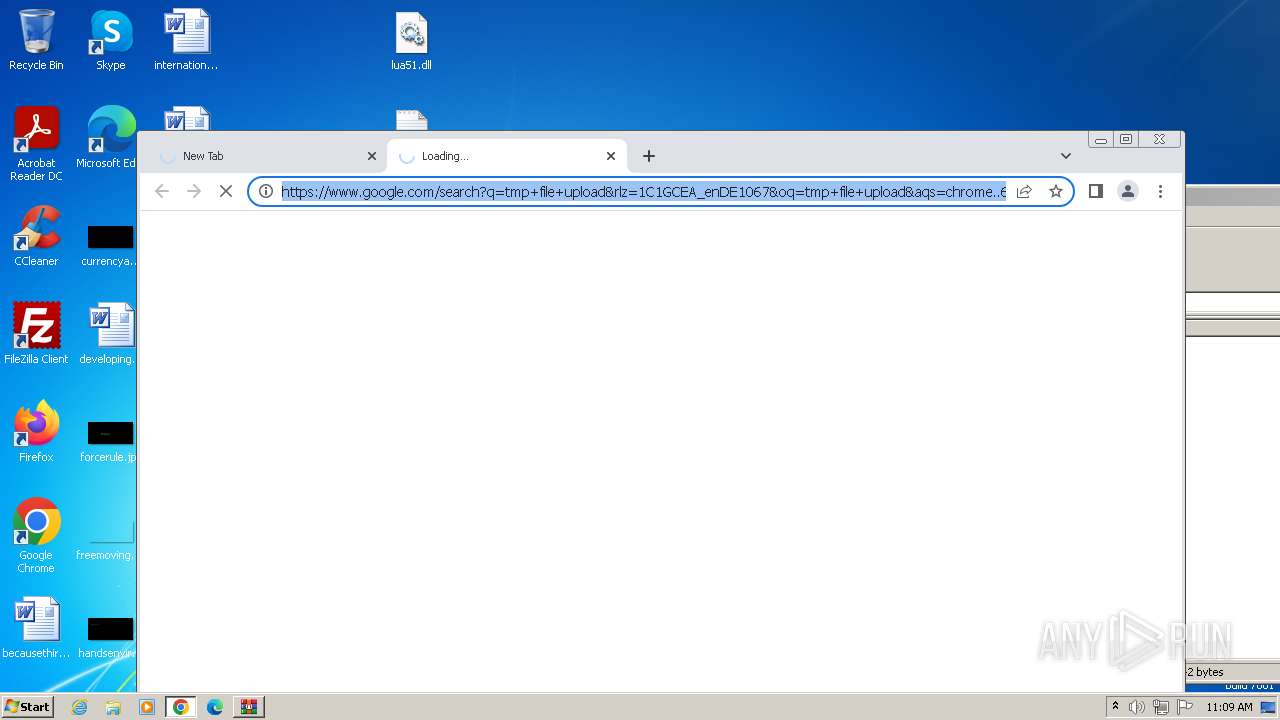Open Windows Explorer from the taskbar
This screenshot has height=720, width=1280.
click(113, 707)
